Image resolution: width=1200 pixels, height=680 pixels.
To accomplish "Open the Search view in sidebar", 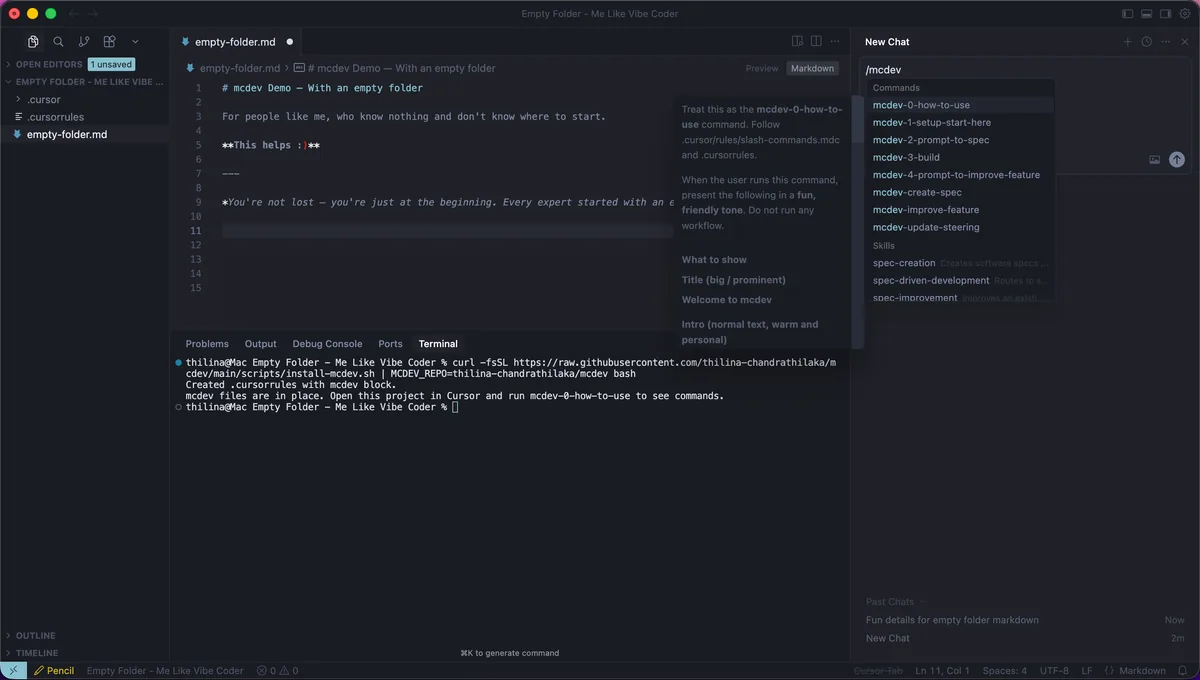I will (58, 42).
